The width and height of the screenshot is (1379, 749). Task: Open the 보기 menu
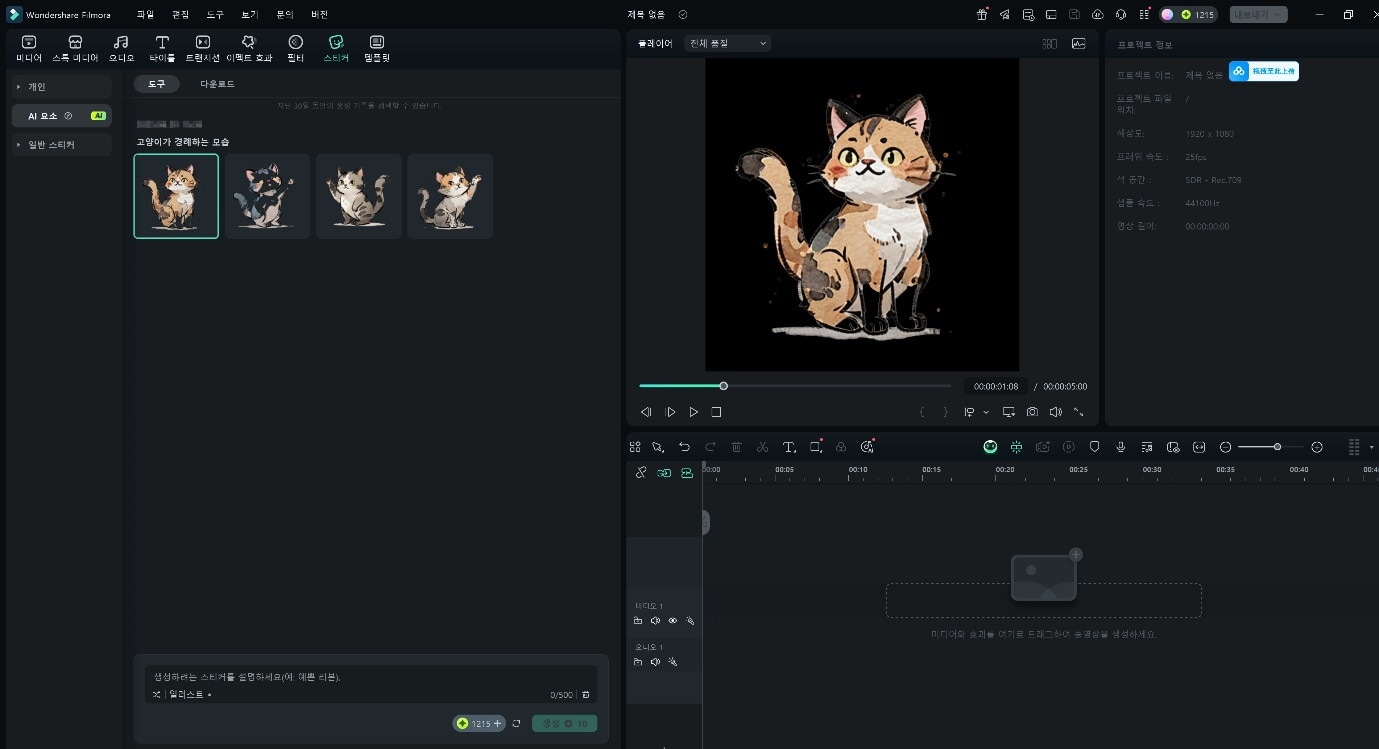click(x=250, y=15)
